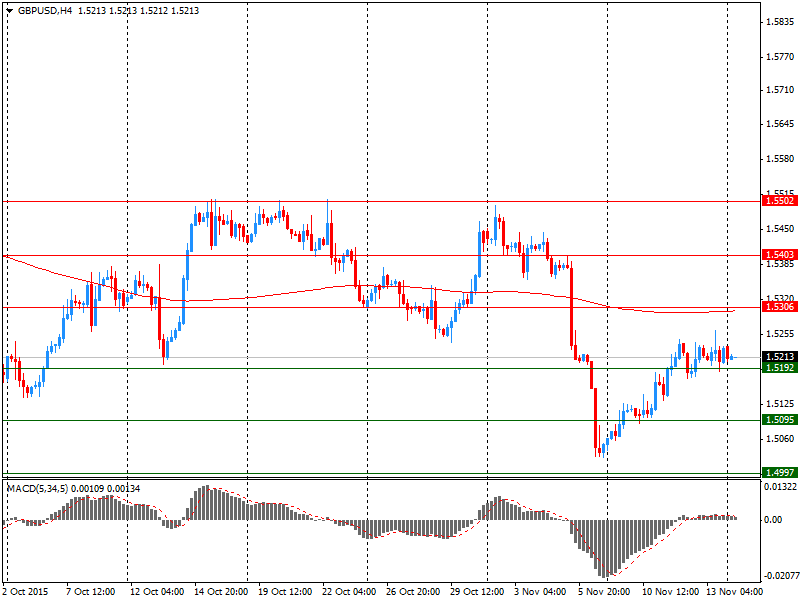Select the 29 Oct 12:00 time label
The width and height of the screenshot is (800, 600).
(x=478, y=592)
